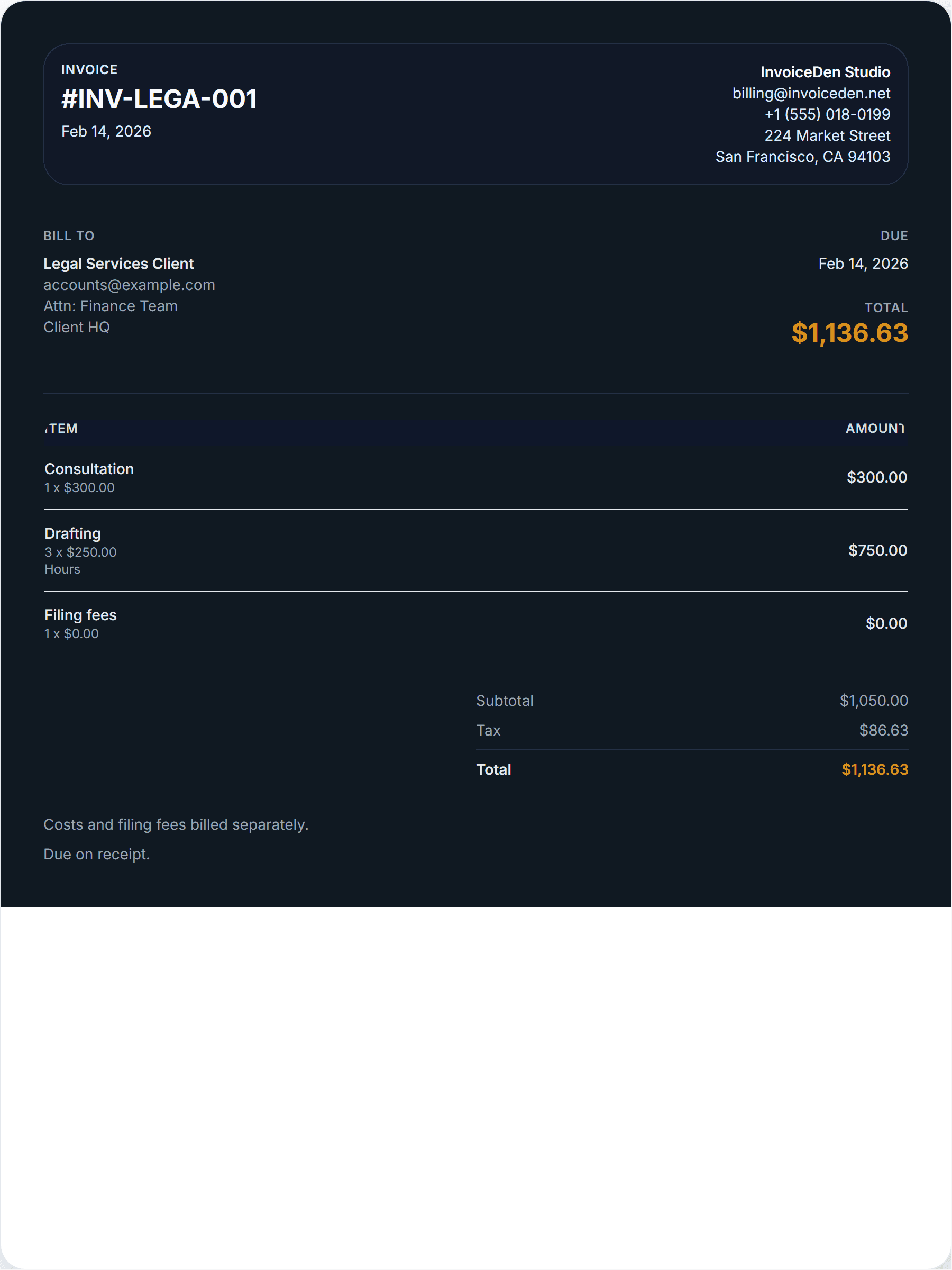Click the $300.00 Consultation amount
Screen dimensions: 952x1270
pos(876,477)
